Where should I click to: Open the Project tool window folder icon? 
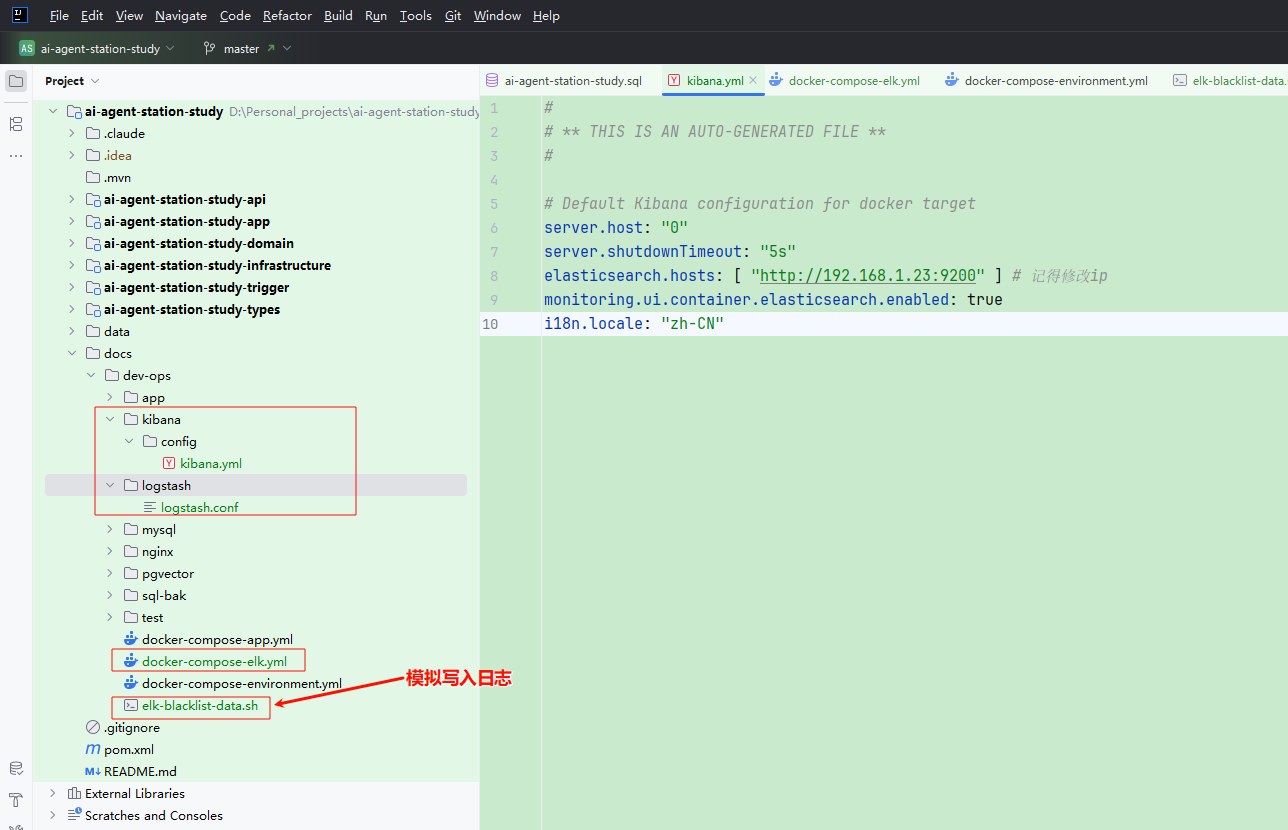pyautogui.click(x=16, y=81)
